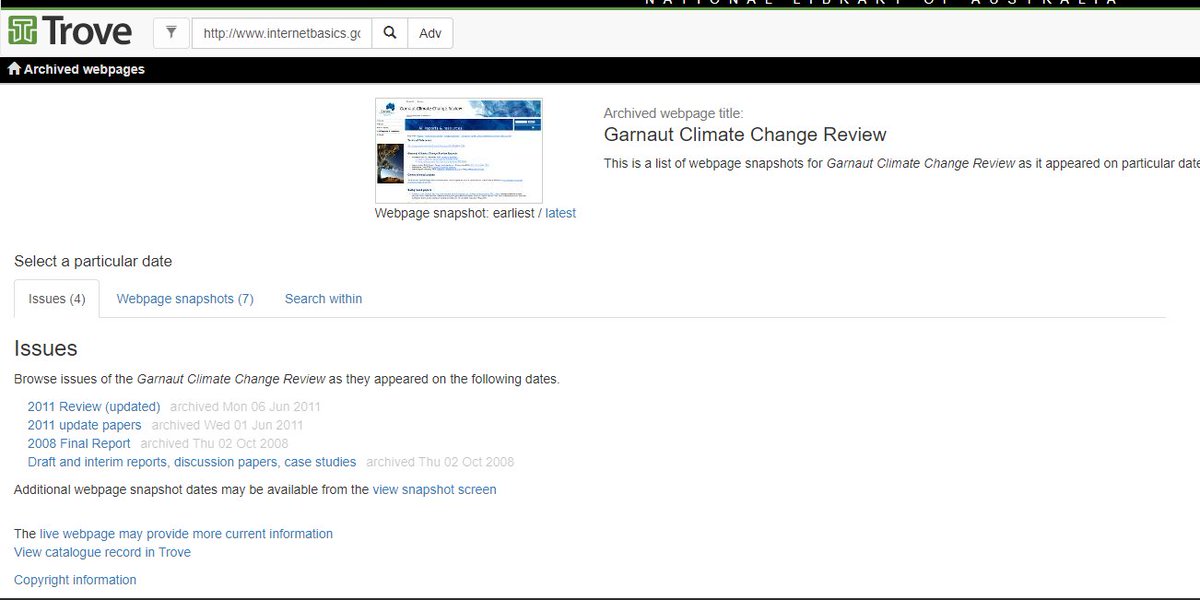Viewport: 1200px width, 600px height.
Task: Click the 'Issues' section heading
Action: pyautogui.click(x=46, y=348)
